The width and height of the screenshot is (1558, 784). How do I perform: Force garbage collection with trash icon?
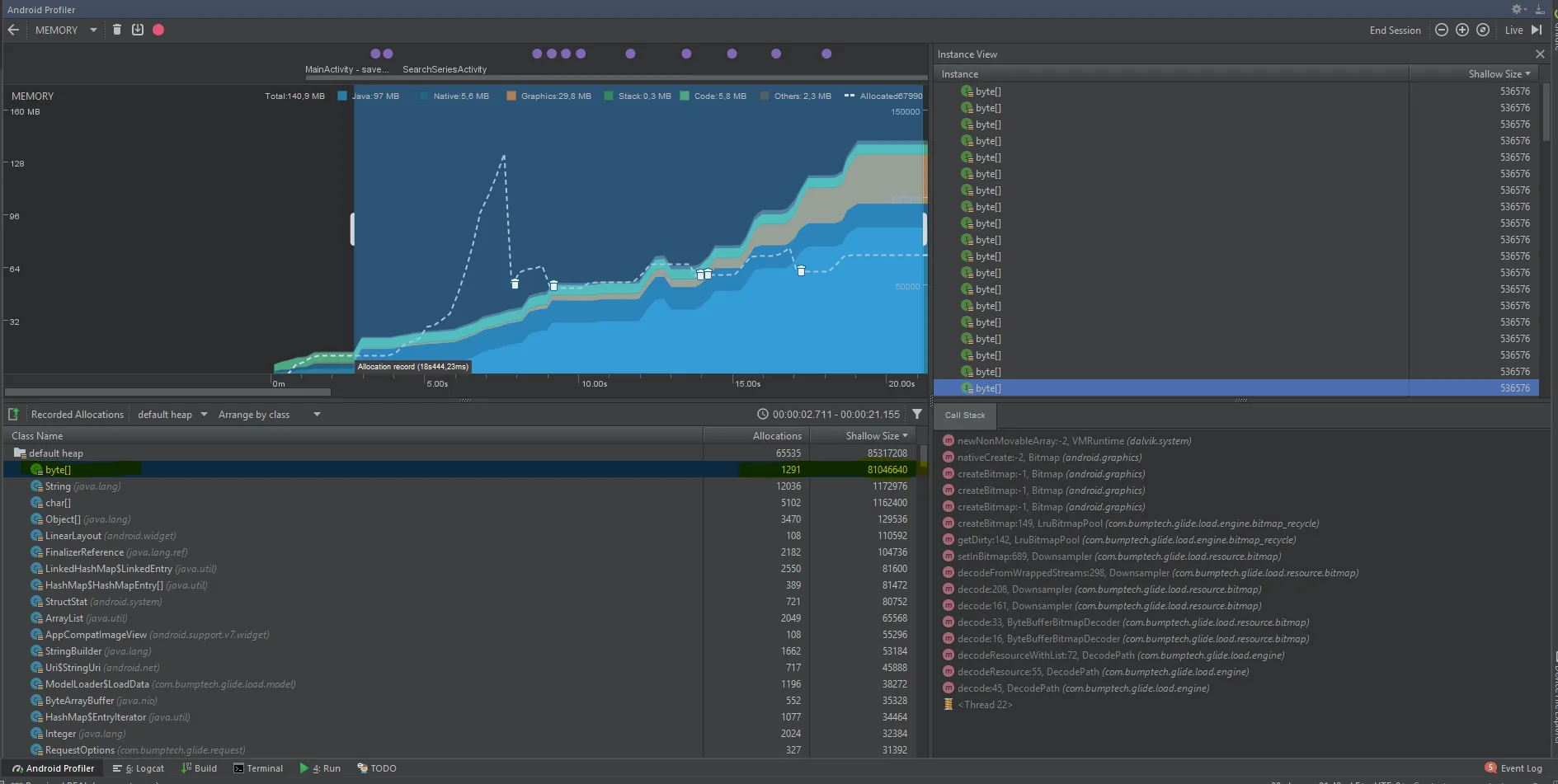point(117,30)
